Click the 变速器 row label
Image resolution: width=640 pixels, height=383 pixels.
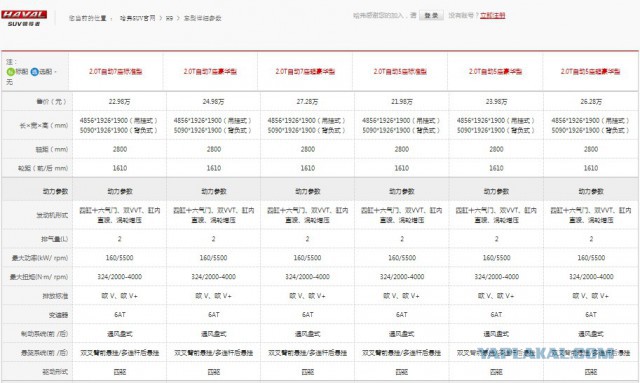pos(58,315)
